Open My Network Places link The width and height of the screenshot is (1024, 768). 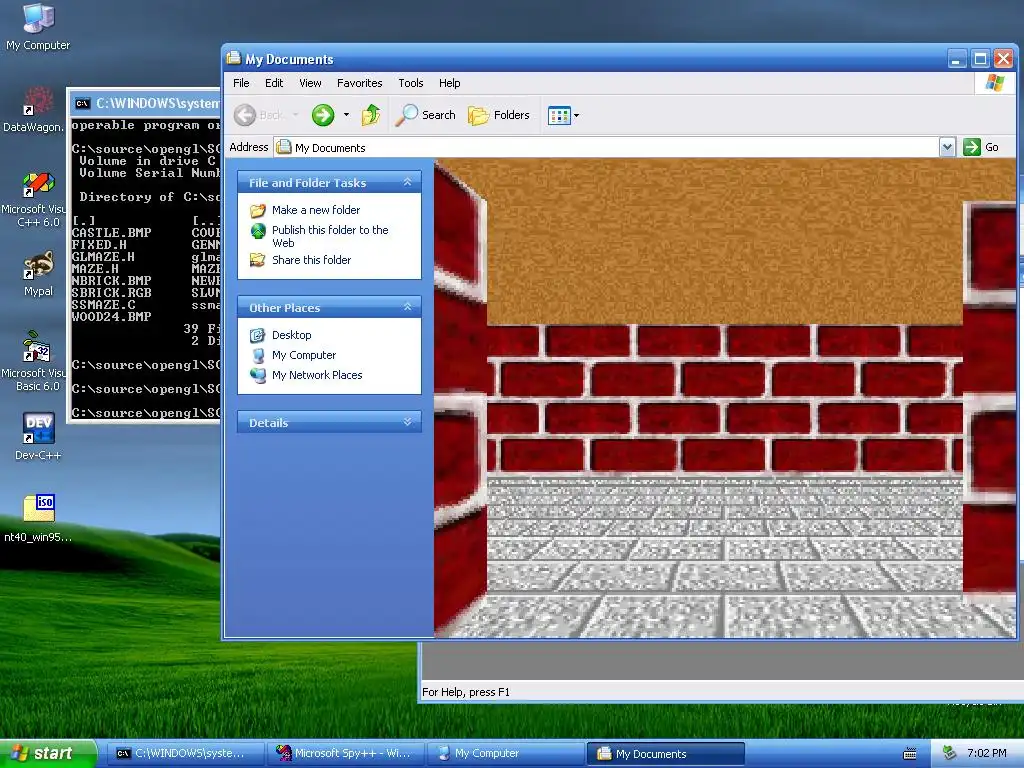point(317,375)
